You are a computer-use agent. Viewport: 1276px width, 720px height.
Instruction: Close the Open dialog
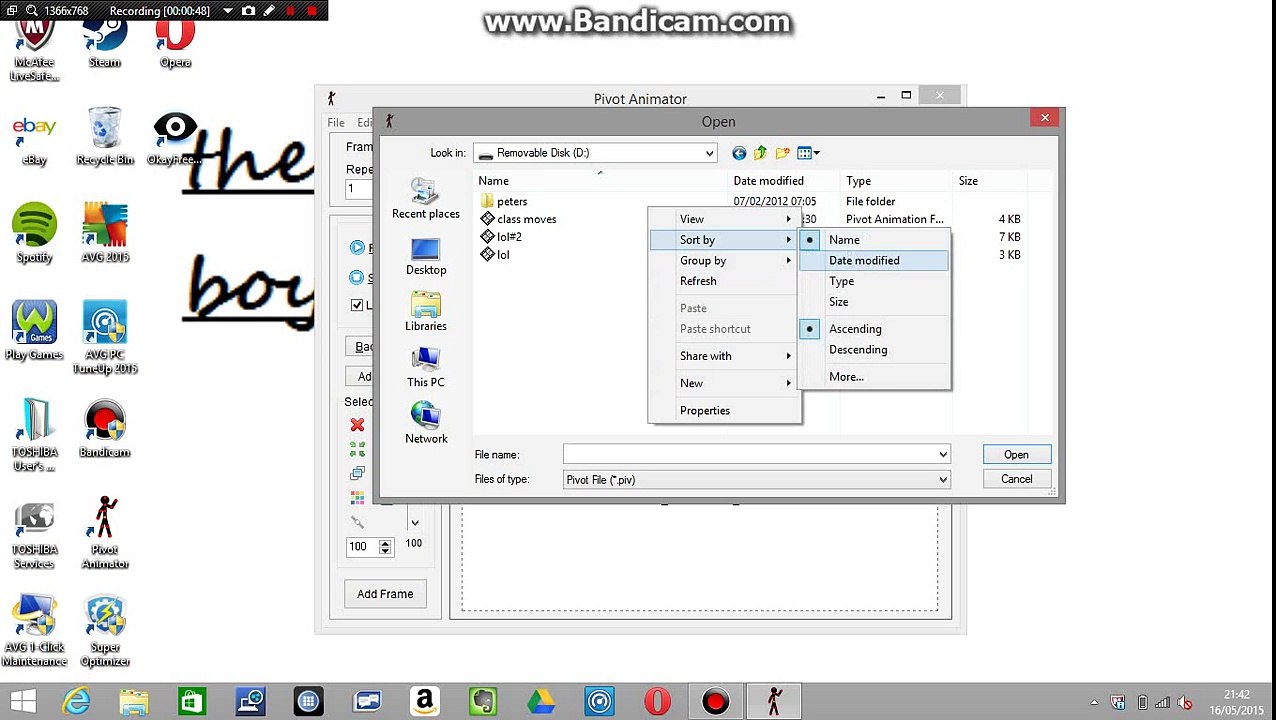tap(1045, 119)
